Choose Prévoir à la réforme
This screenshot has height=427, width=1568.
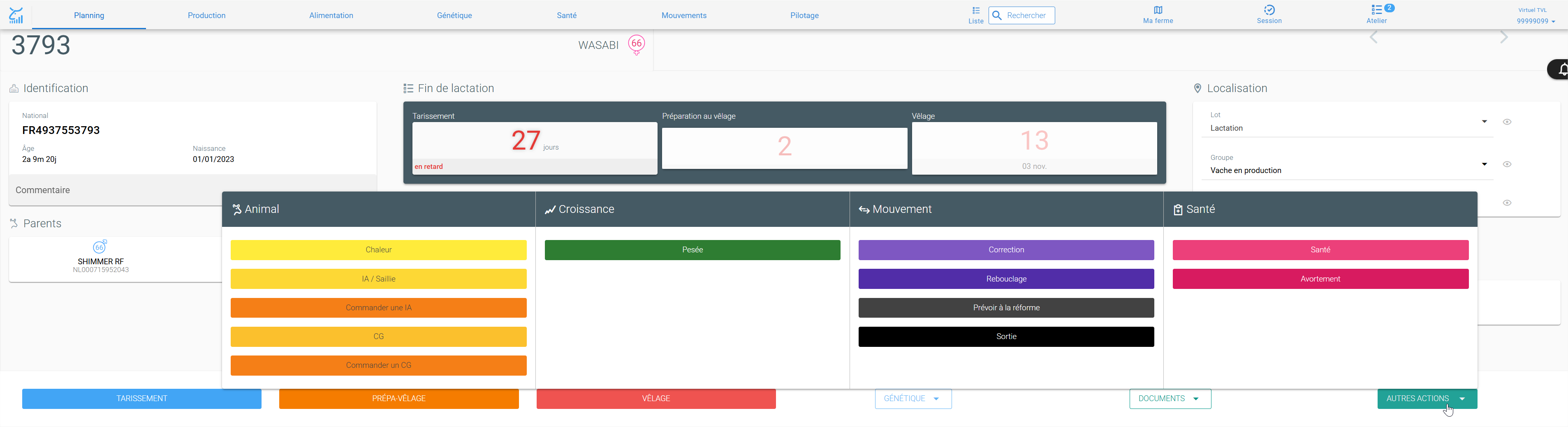click(1006, 308)
